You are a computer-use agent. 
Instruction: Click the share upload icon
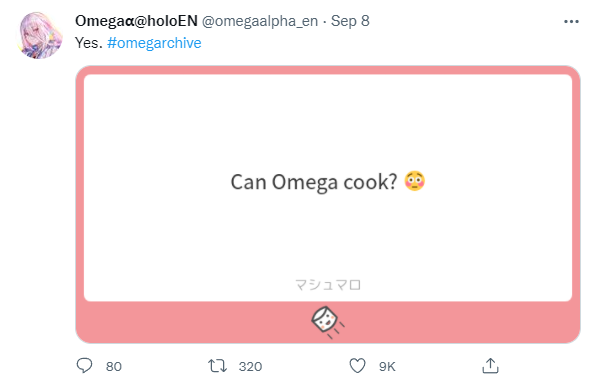(x=490, y=366)
